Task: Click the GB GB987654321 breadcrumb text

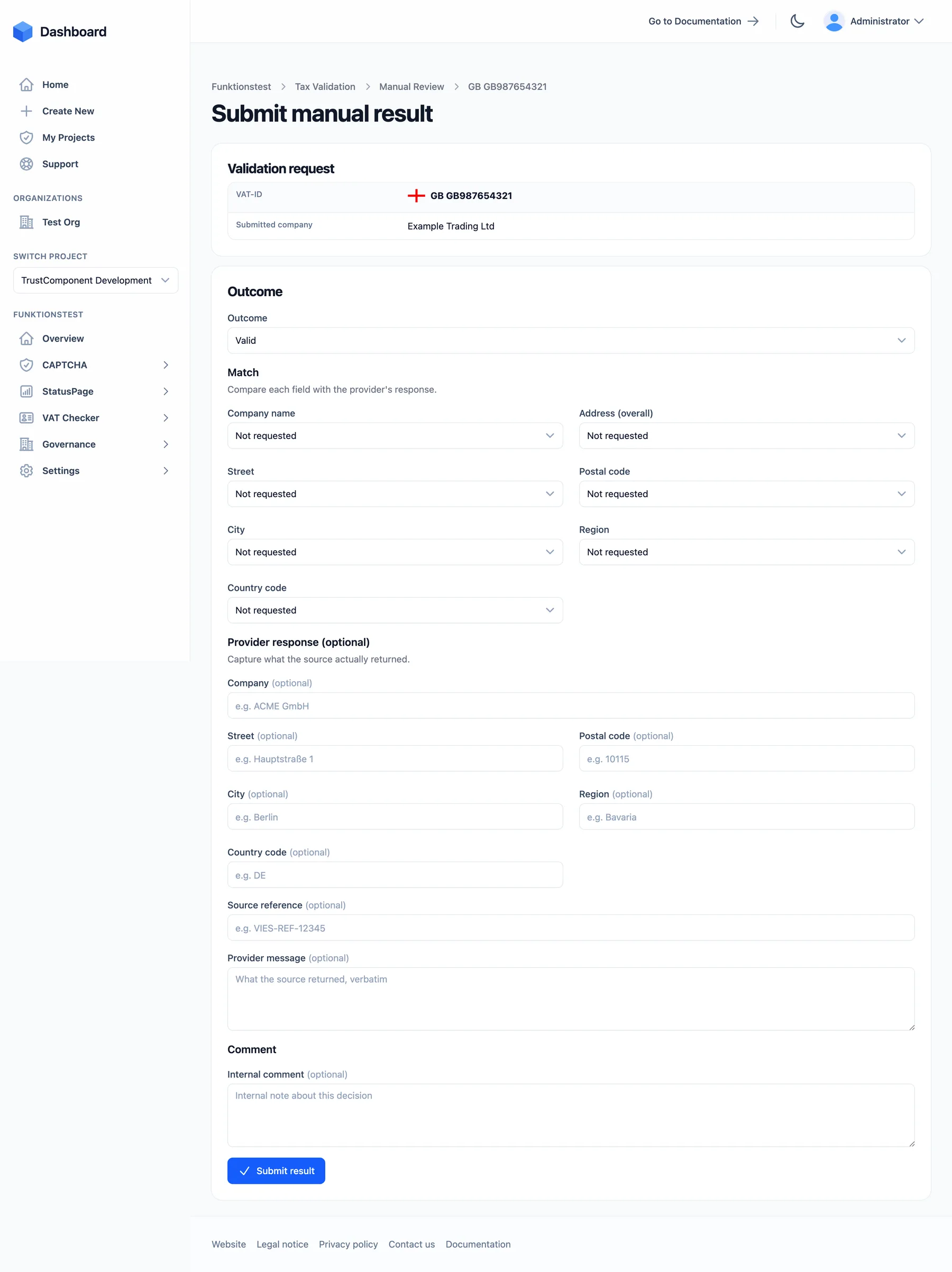Action: pos(507,86)
